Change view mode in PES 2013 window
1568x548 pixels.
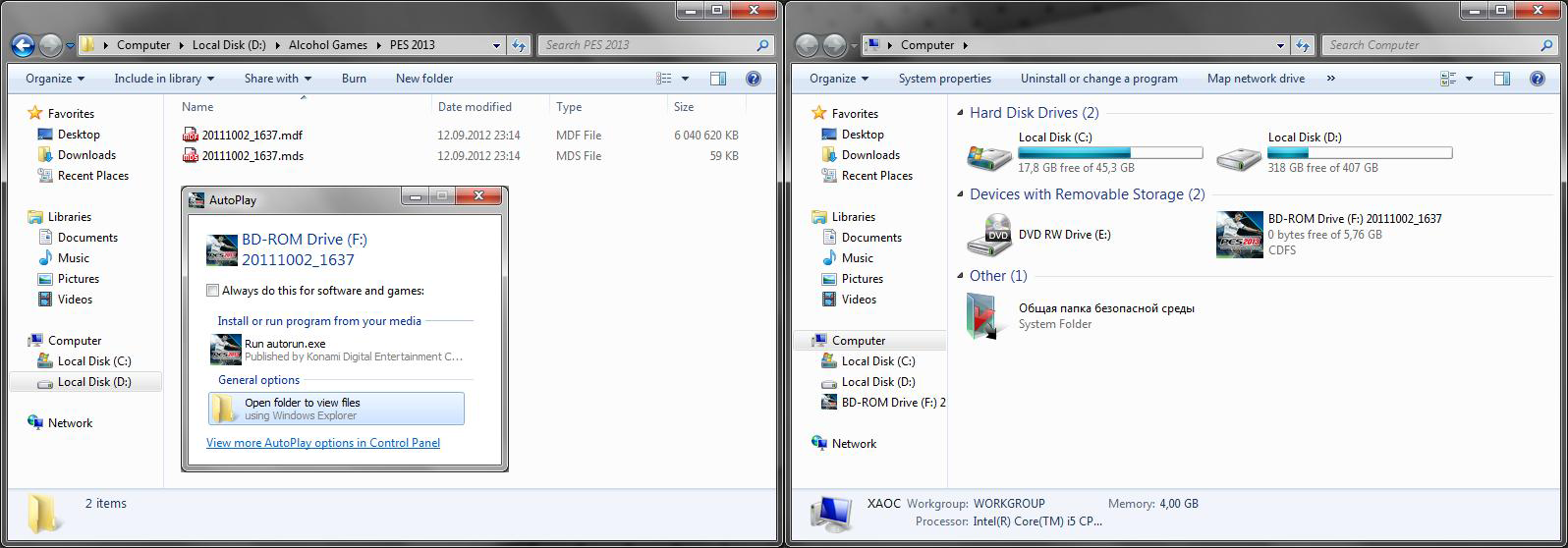point(664,79)
